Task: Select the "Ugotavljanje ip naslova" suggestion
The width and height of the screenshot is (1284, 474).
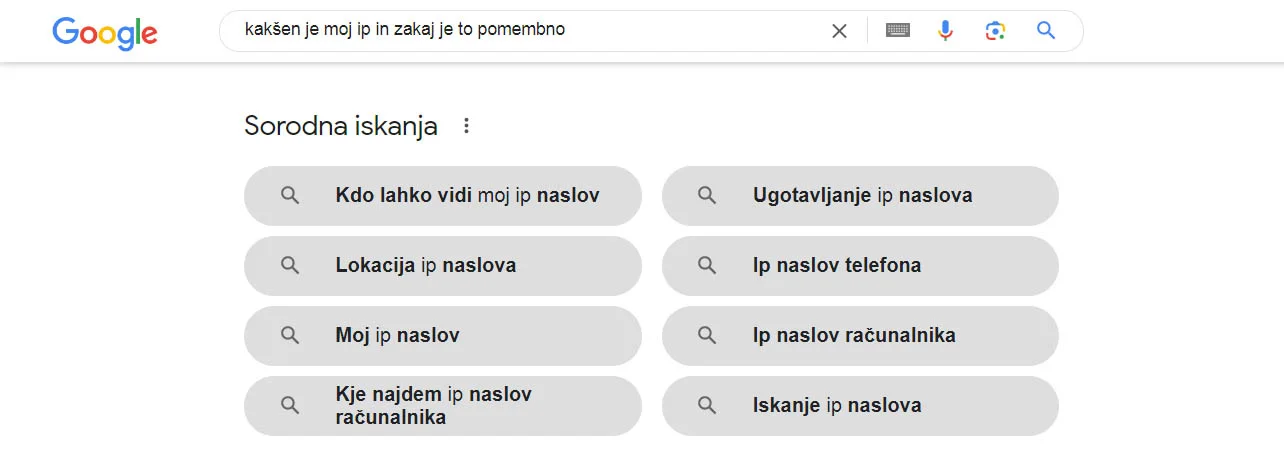Action: click(862, 196)
